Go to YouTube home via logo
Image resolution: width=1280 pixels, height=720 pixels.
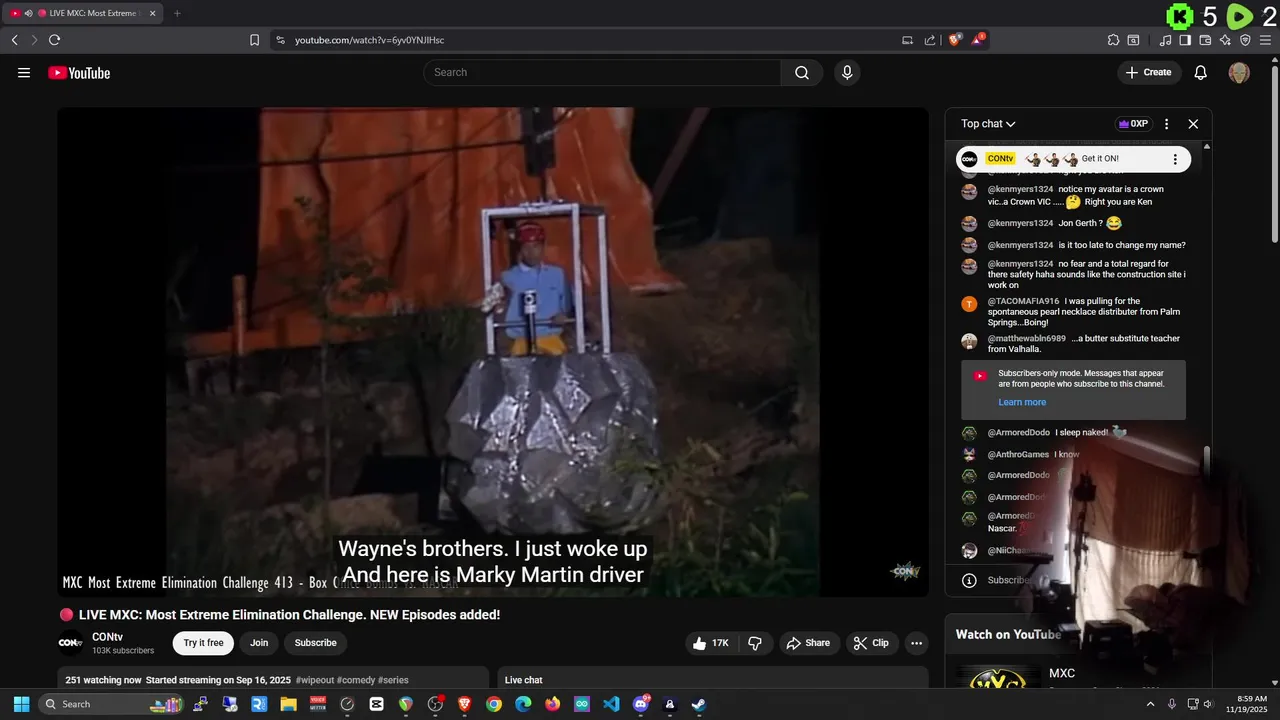[79, 72]
